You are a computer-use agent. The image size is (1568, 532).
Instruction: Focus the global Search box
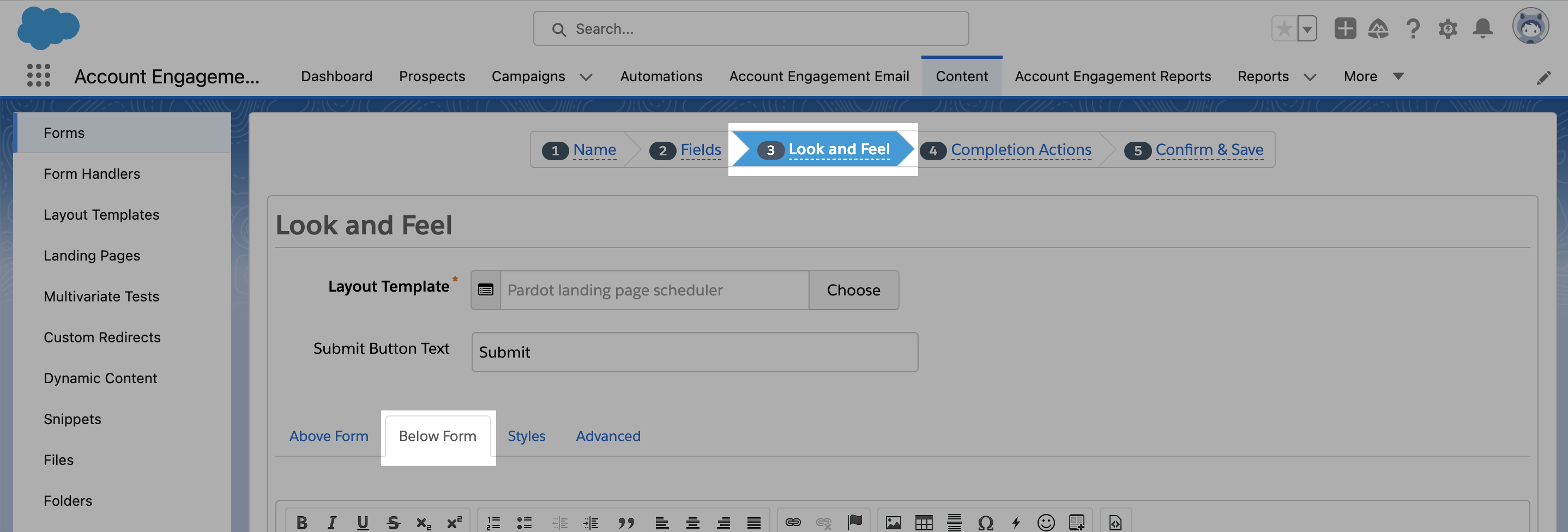click(751, 28)
